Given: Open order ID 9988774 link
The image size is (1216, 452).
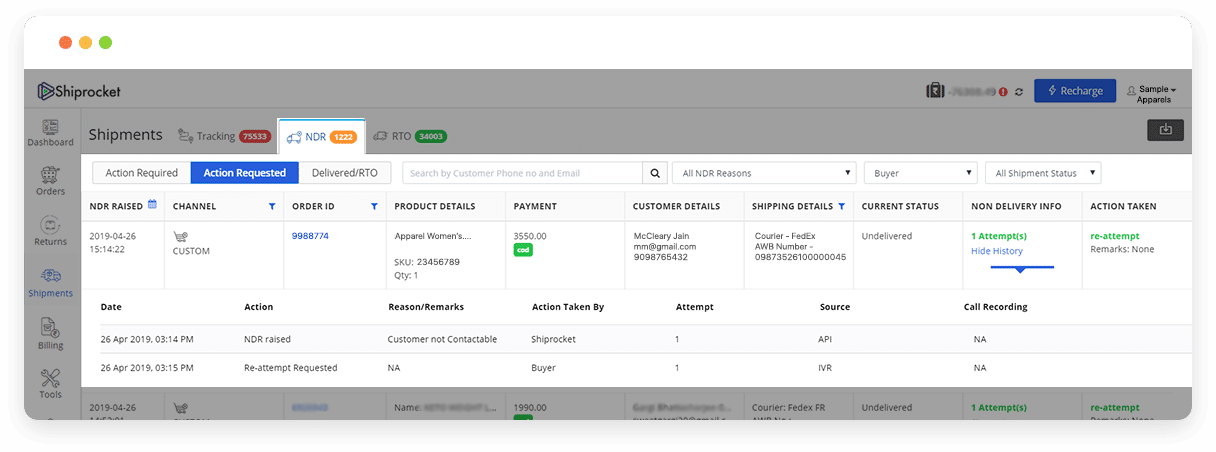Looking at the screenshot, I should 310,236.
